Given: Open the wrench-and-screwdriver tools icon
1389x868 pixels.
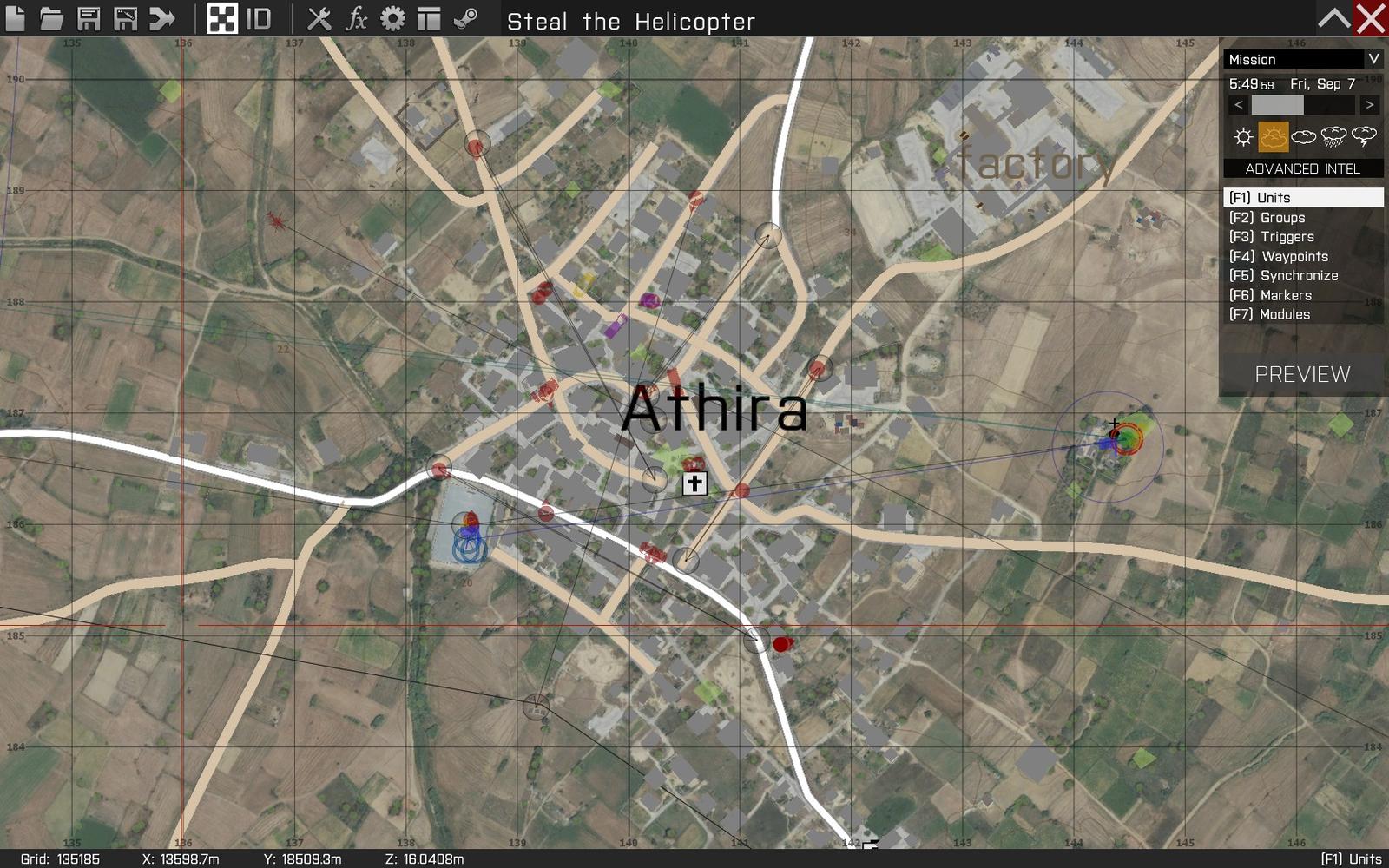Looking at the screenshot, I should click(x=319, y=18).
